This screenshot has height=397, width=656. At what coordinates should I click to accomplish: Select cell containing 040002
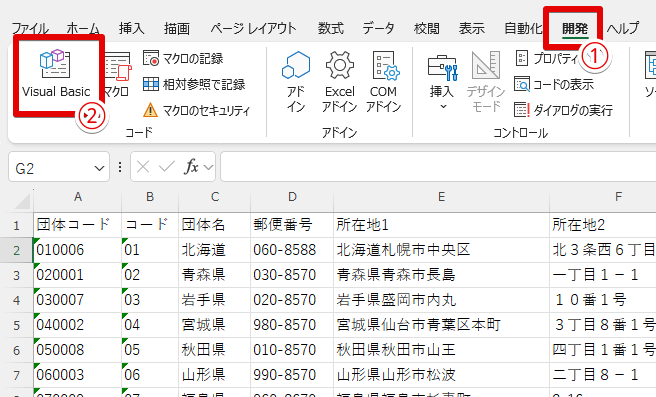[77, 325]
